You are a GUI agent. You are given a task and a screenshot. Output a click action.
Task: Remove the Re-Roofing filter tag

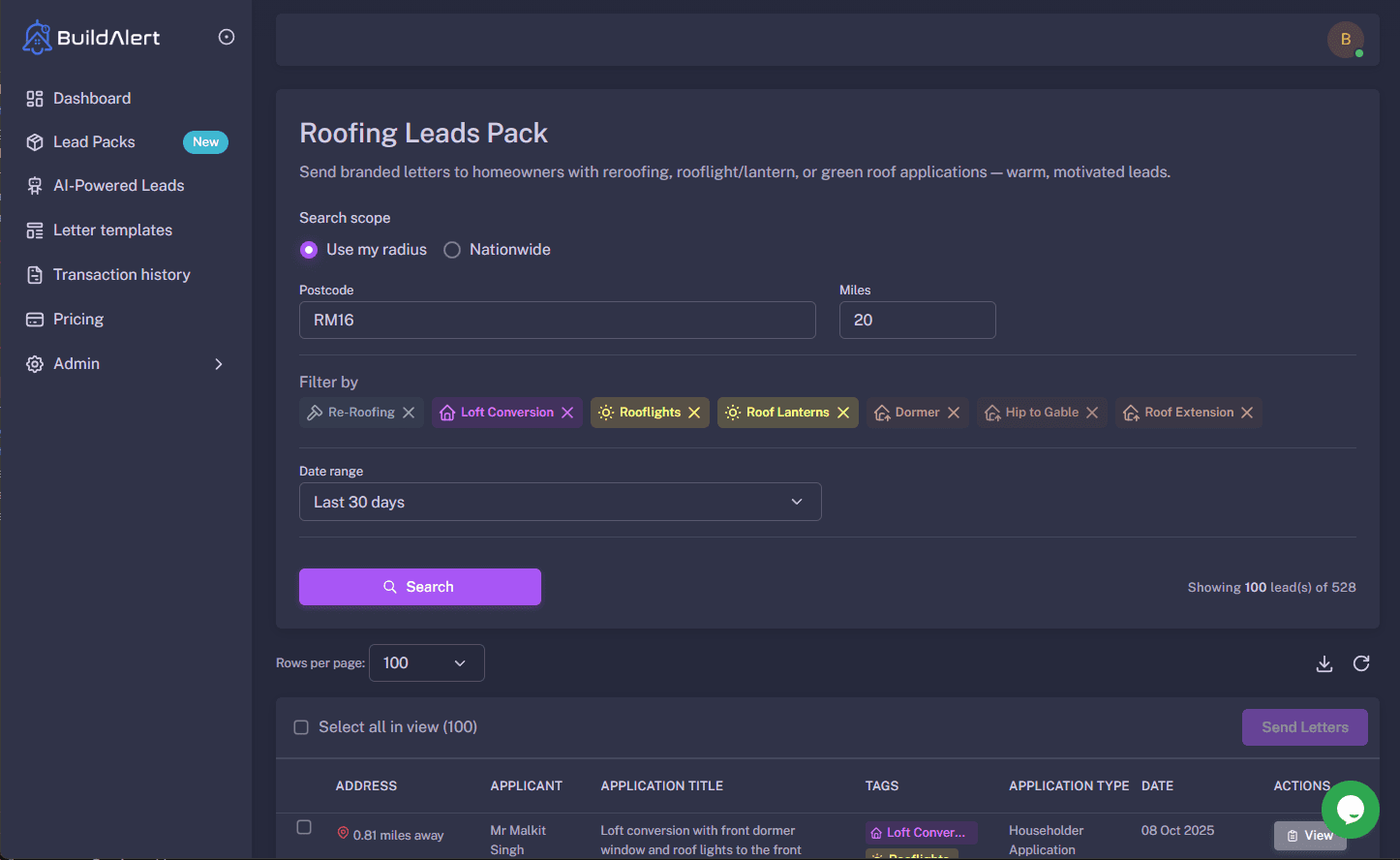coord(409,413)
